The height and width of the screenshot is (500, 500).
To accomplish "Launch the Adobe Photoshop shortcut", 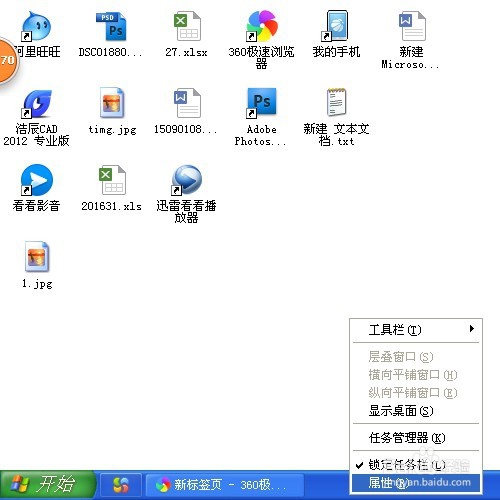I will 261,103.
